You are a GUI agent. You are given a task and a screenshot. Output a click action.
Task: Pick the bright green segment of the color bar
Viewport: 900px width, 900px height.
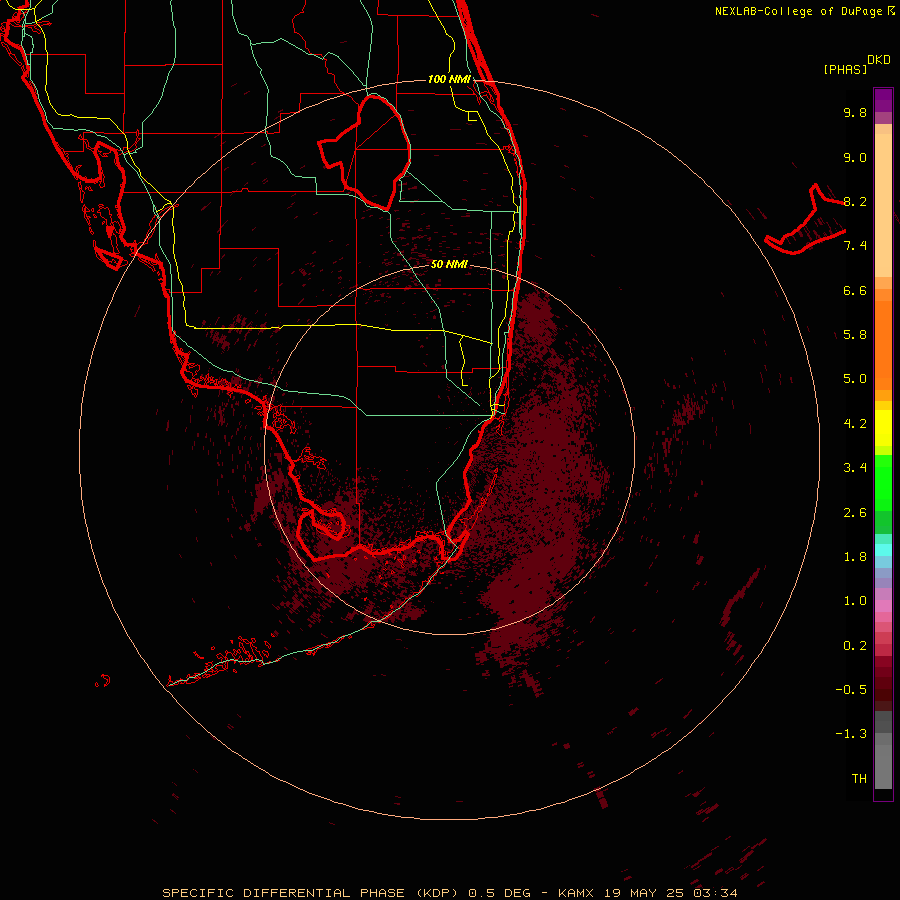883,483
